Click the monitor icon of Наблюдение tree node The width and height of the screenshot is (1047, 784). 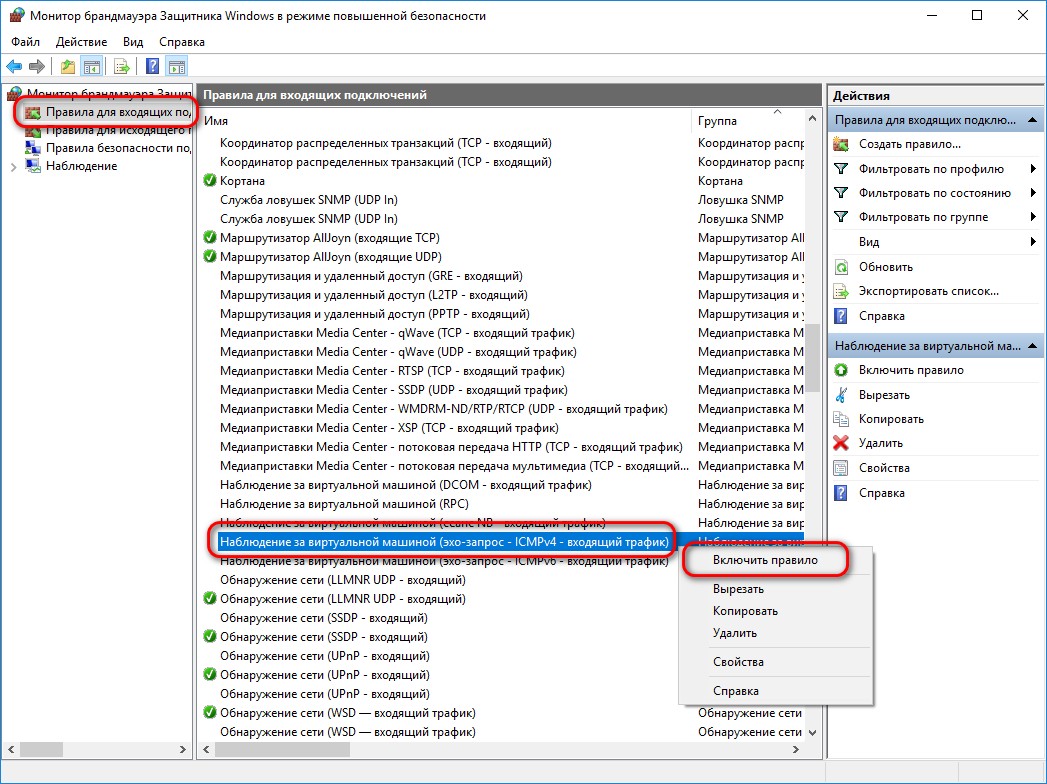tap(33, 166)
